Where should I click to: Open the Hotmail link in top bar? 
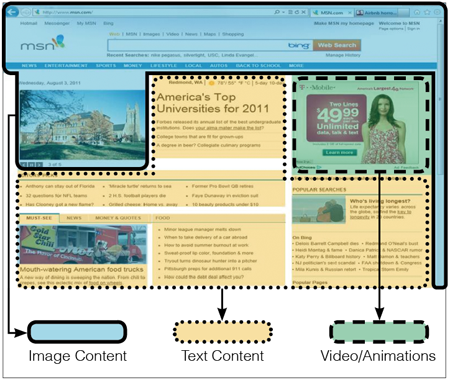[x=29, y=23]
